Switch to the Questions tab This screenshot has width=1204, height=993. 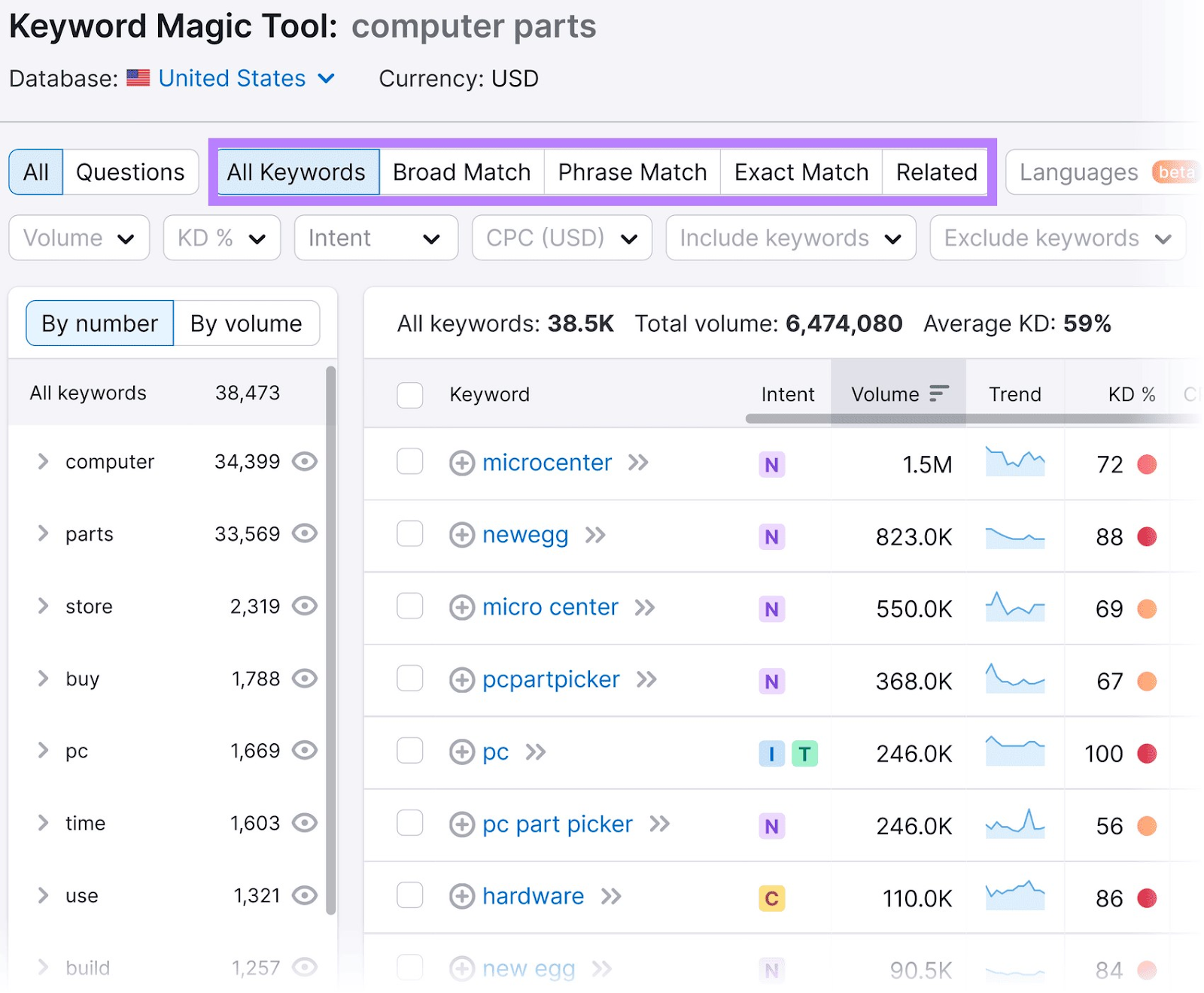tap(129, 172)
